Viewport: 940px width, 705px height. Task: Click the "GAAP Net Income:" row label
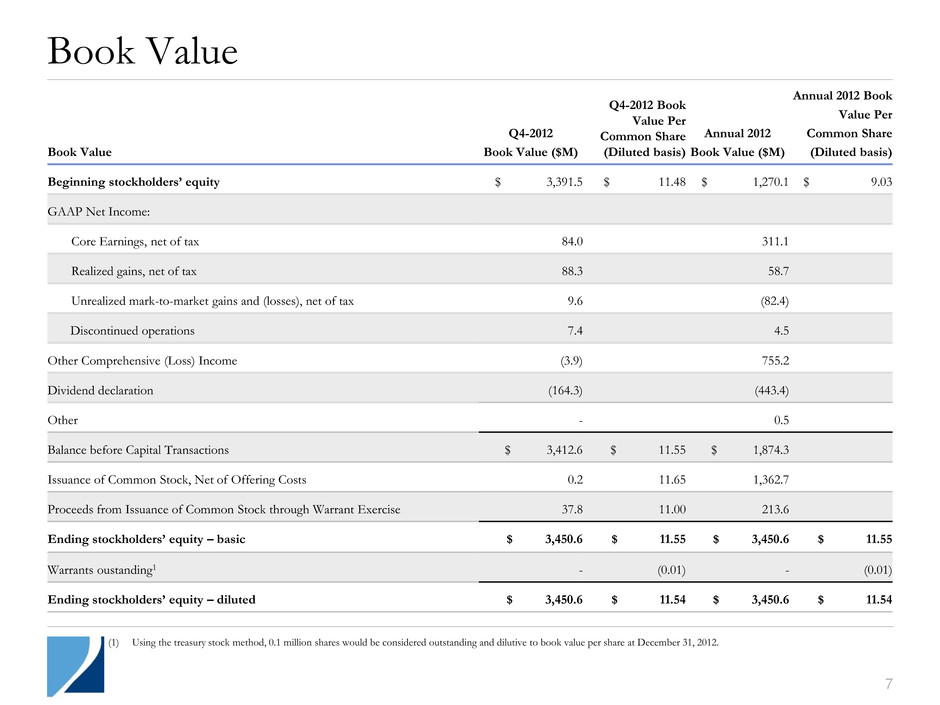[98, 212]
